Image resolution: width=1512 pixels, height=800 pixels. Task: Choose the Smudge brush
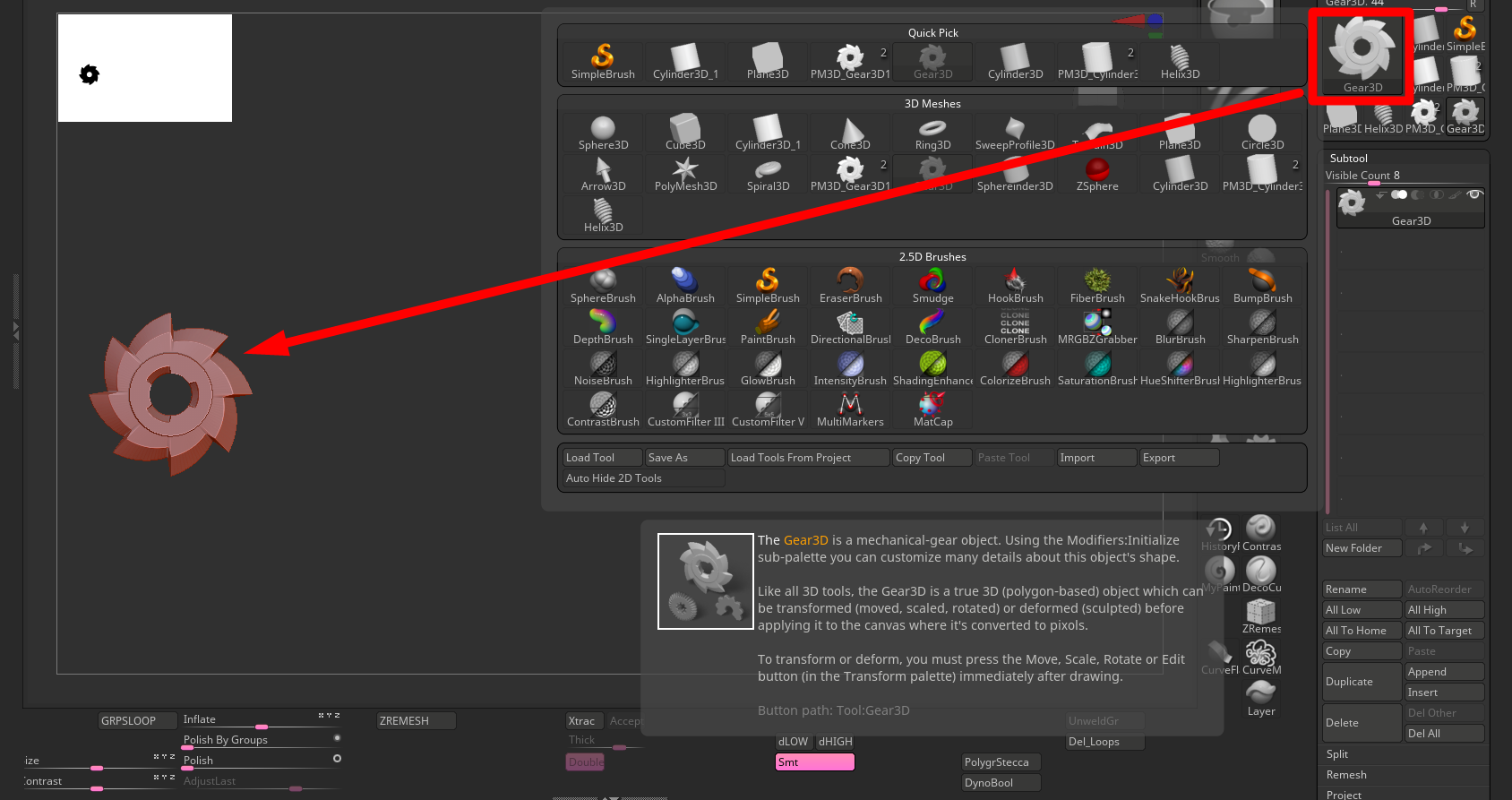click(x=932, y=286)
